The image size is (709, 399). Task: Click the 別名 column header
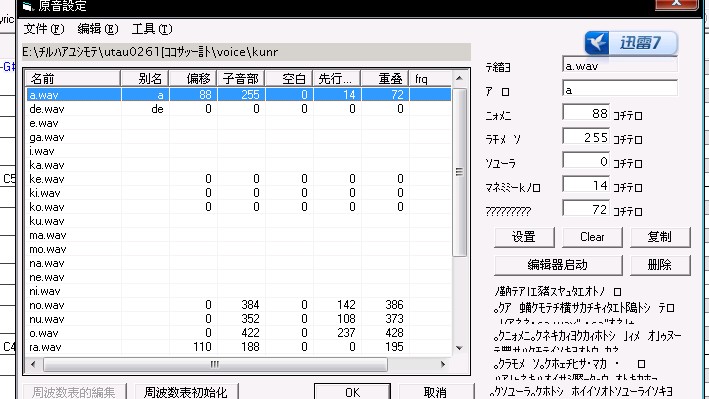pyautogui.click(x=145, y=78)
